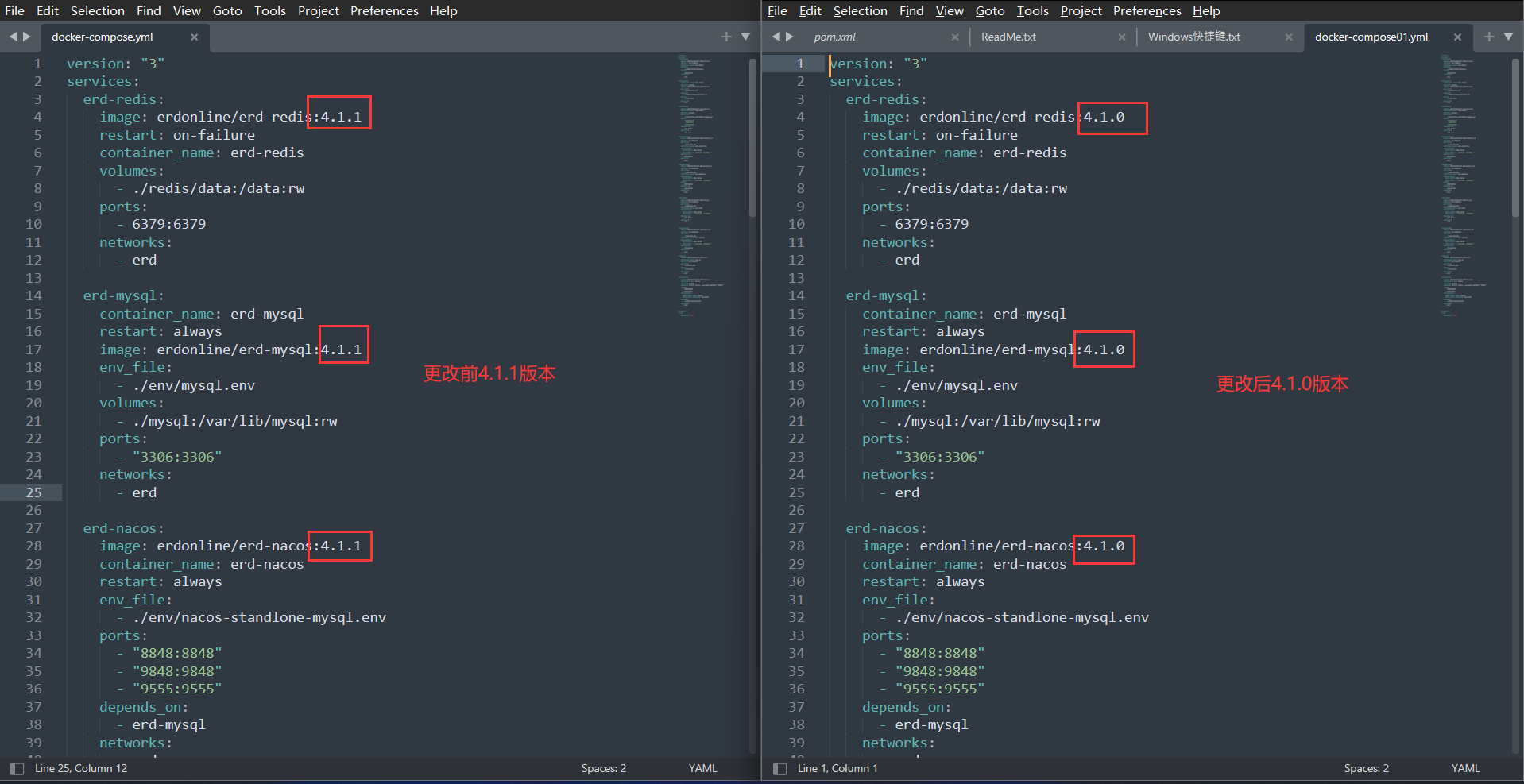This screenshot has height=784, width=1524.
Task: Click the forward navigation arrow in right window
Action: [789, 36]
